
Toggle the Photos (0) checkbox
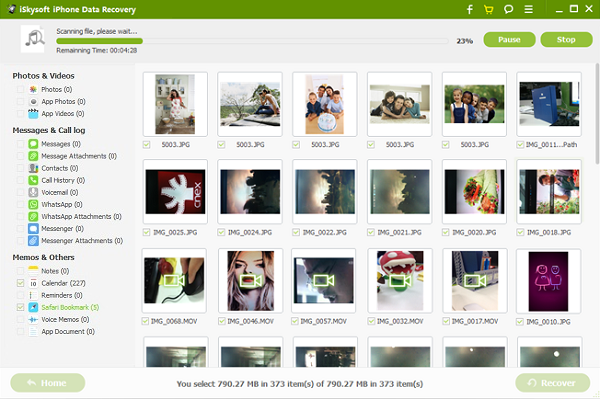[20, 89]
